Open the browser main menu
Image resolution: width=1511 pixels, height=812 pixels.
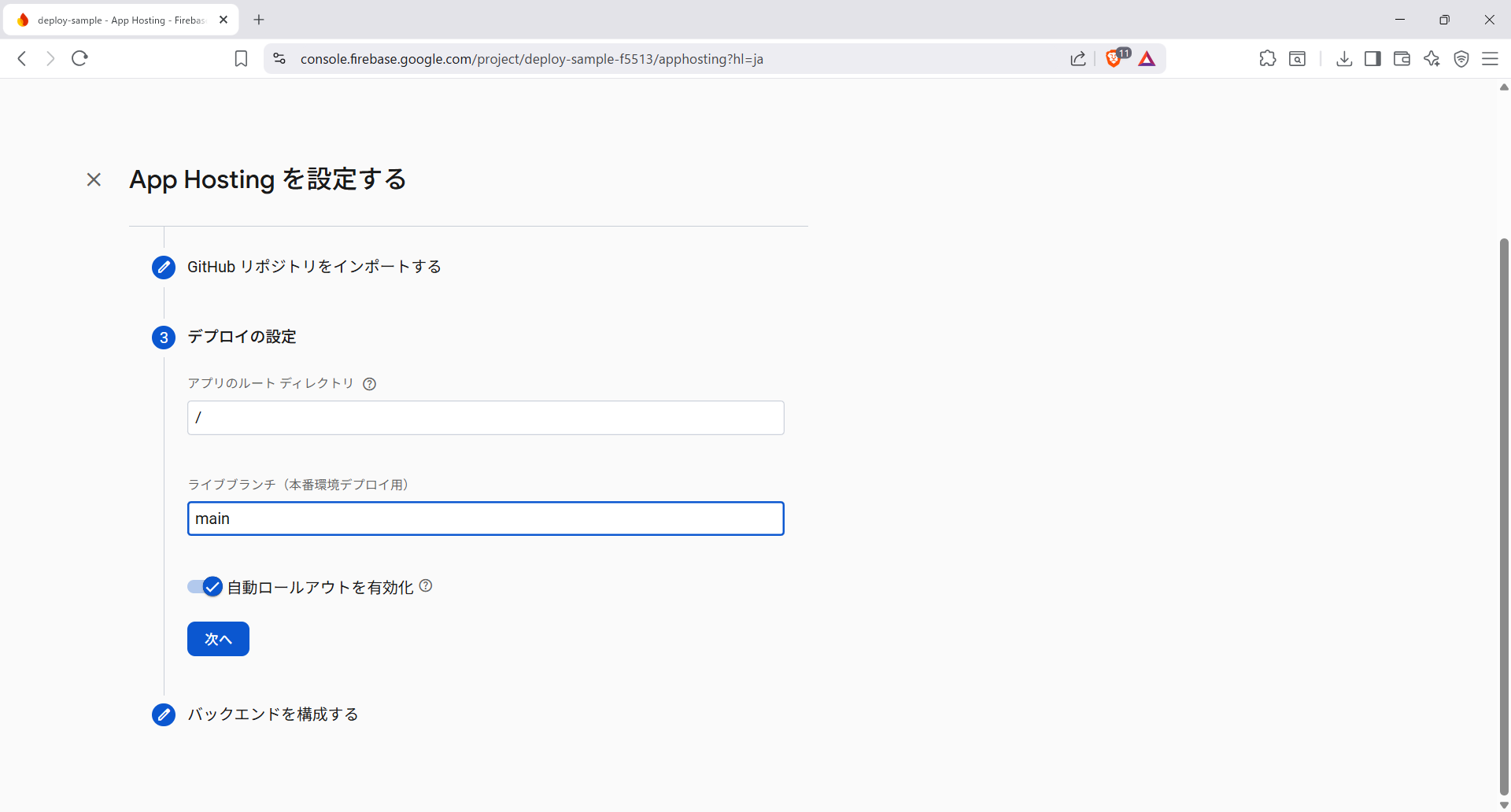tap(1490, 58)
